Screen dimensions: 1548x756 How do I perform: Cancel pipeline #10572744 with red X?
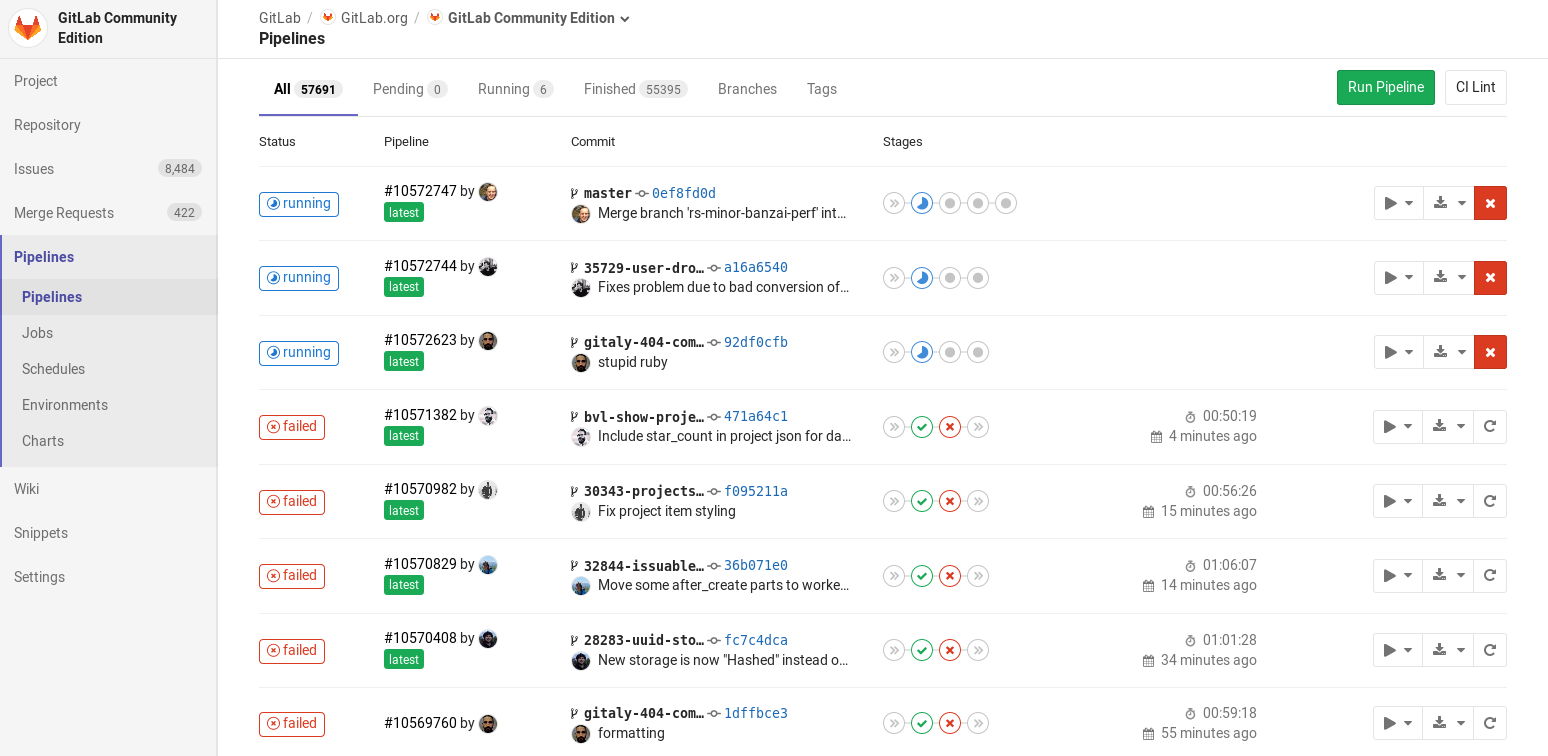click(1490, 278)
